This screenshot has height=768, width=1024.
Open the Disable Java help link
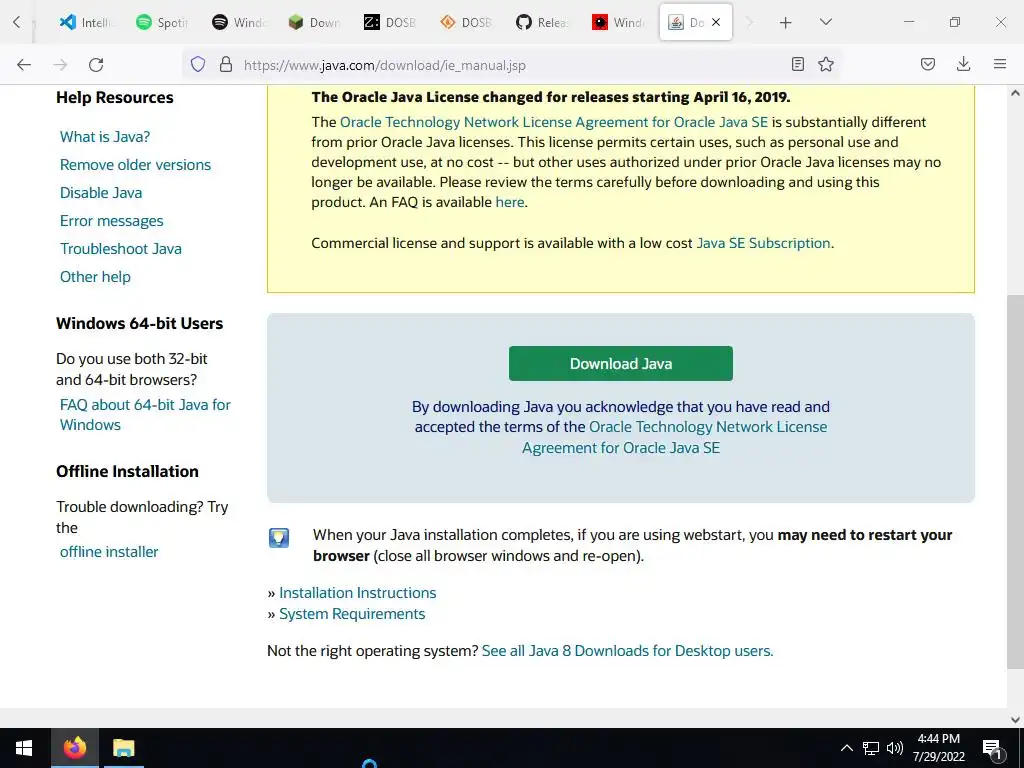[x=101, y=193]
